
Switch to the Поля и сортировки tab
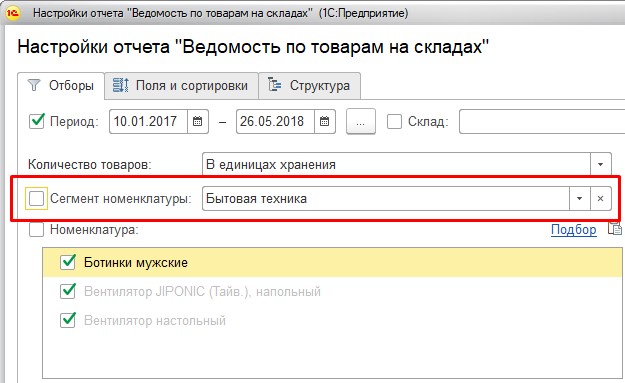coord(181,86)
